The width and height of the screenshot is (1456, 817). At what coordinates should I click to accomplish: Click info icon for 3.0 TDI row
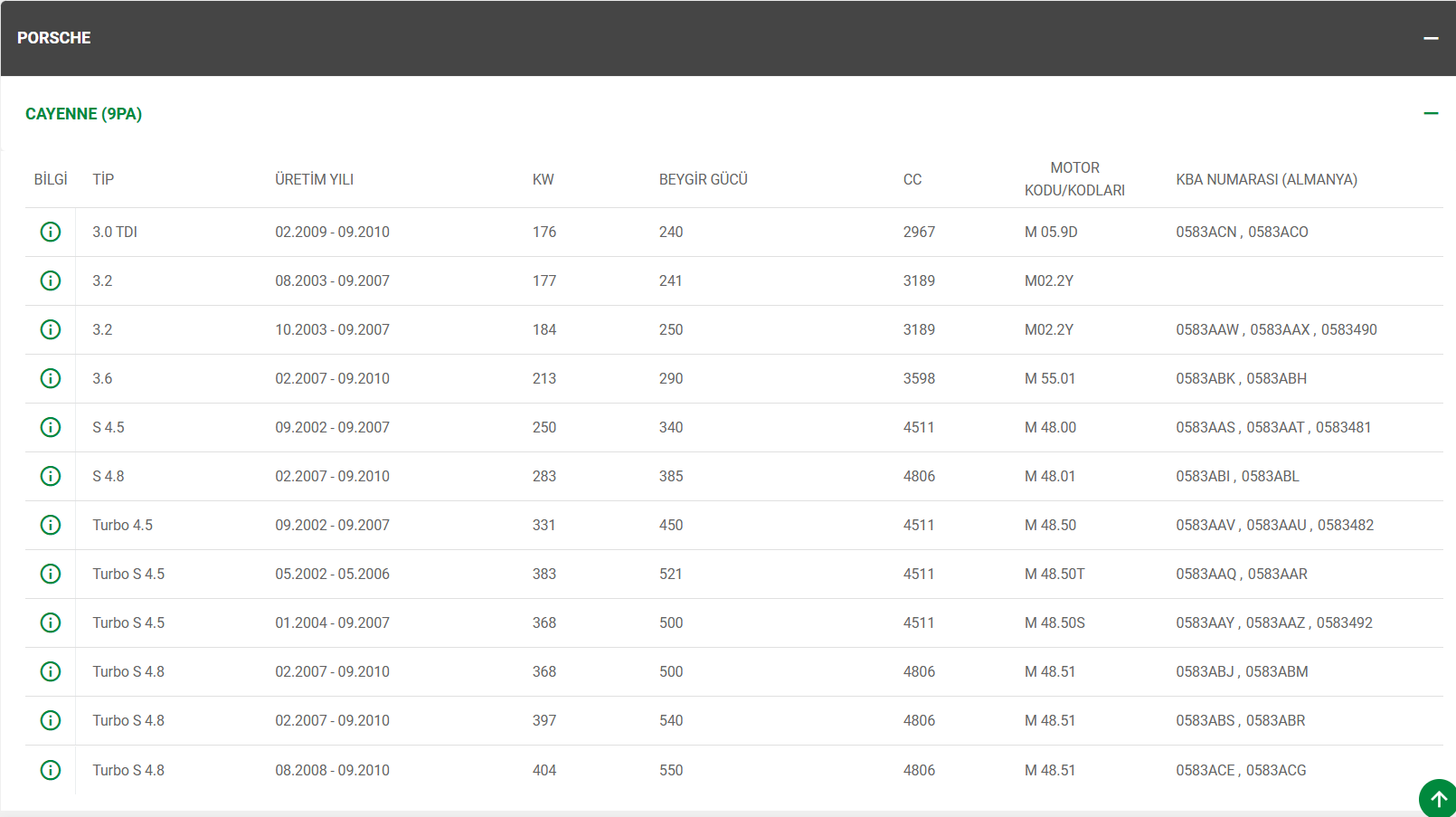pyautogui.click(x=51, y=233)
